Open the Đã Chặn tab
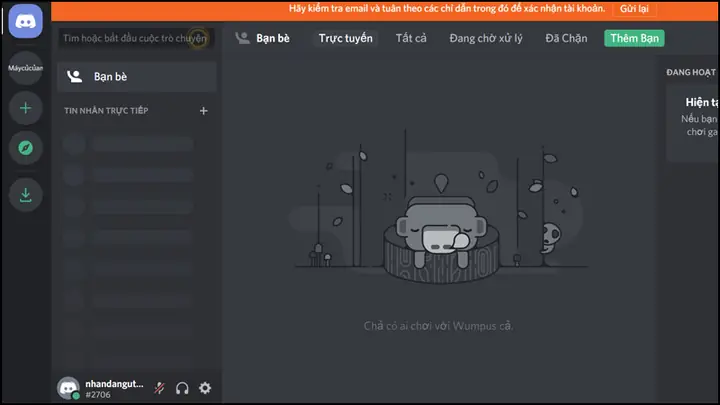 [x=566, y=38]
